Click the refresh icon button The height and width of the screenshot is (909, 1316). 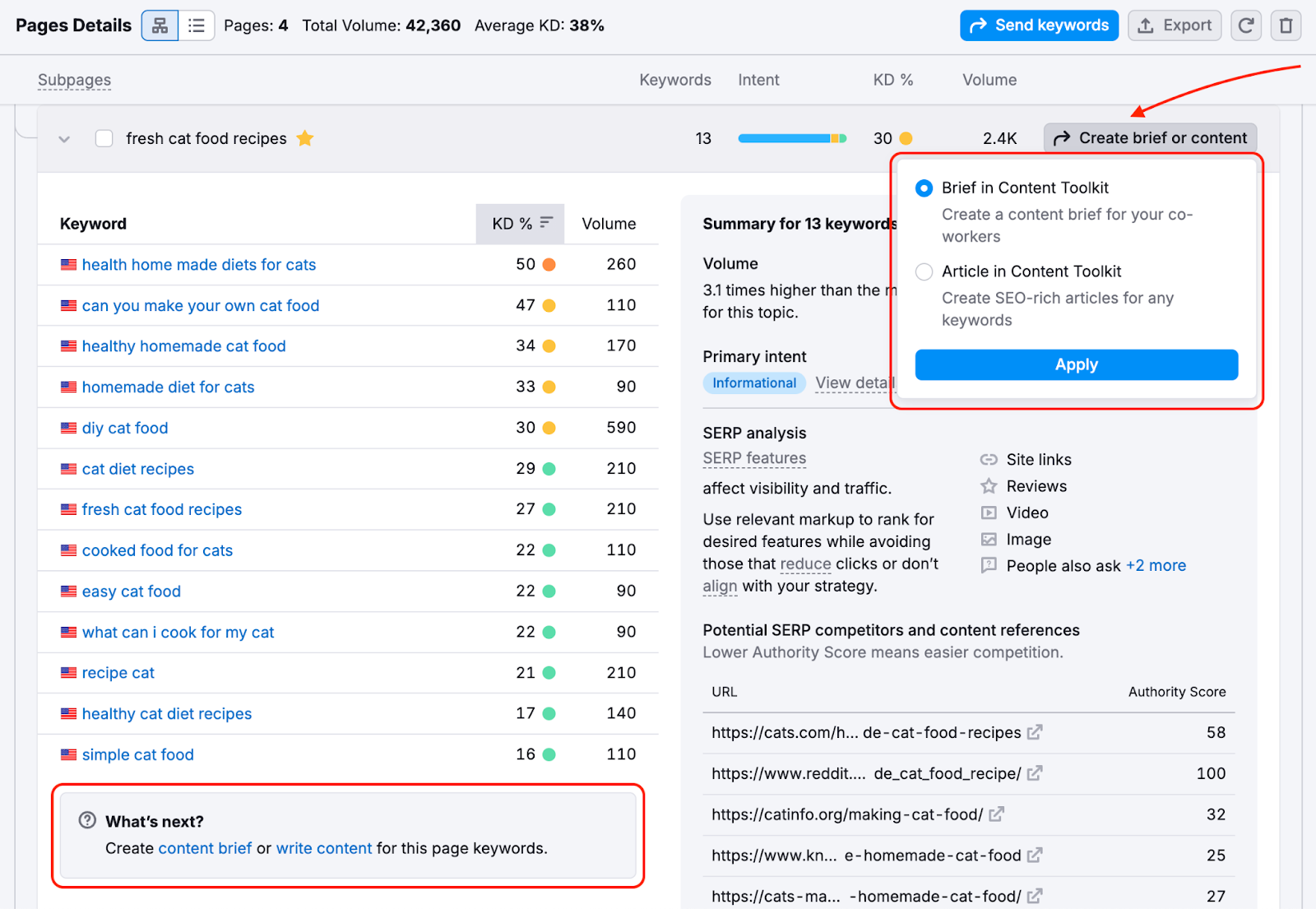point(1246,26)
